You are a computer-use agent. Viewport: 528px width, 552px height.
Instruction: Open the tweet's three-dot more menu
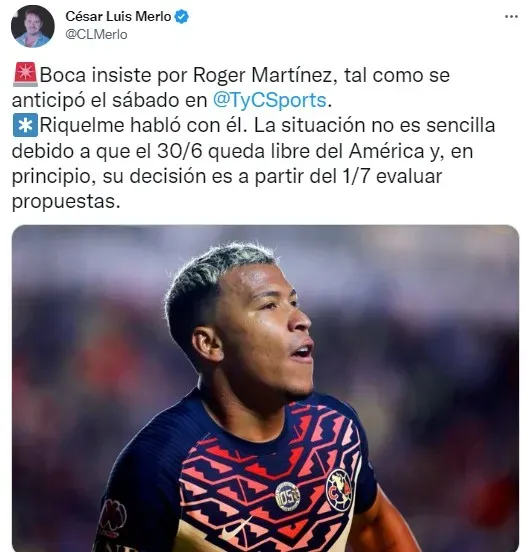[x=511, y=17]
